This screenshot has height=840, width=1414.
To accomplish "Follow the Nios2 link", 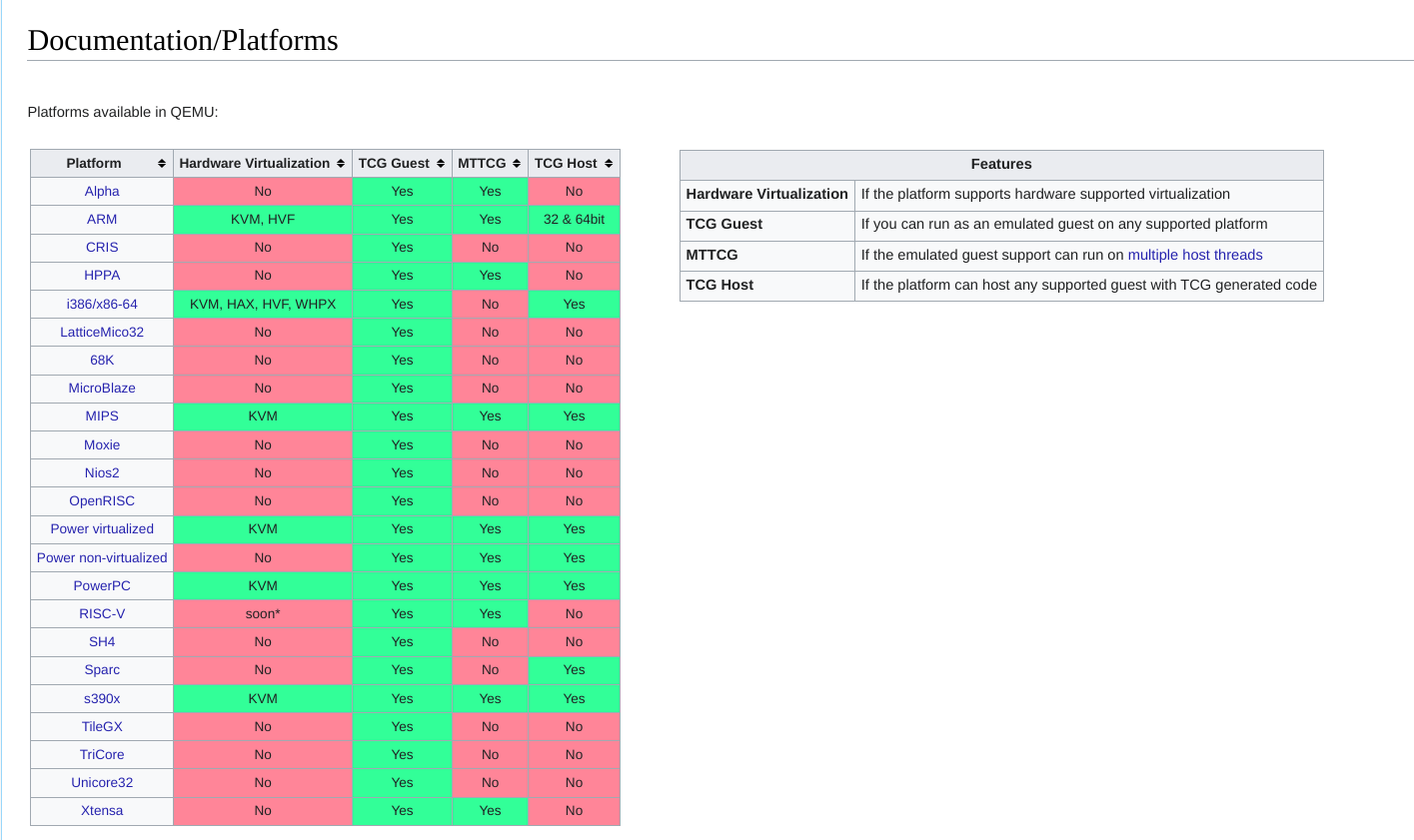I will pyautogui.click(x=102, y=473).
